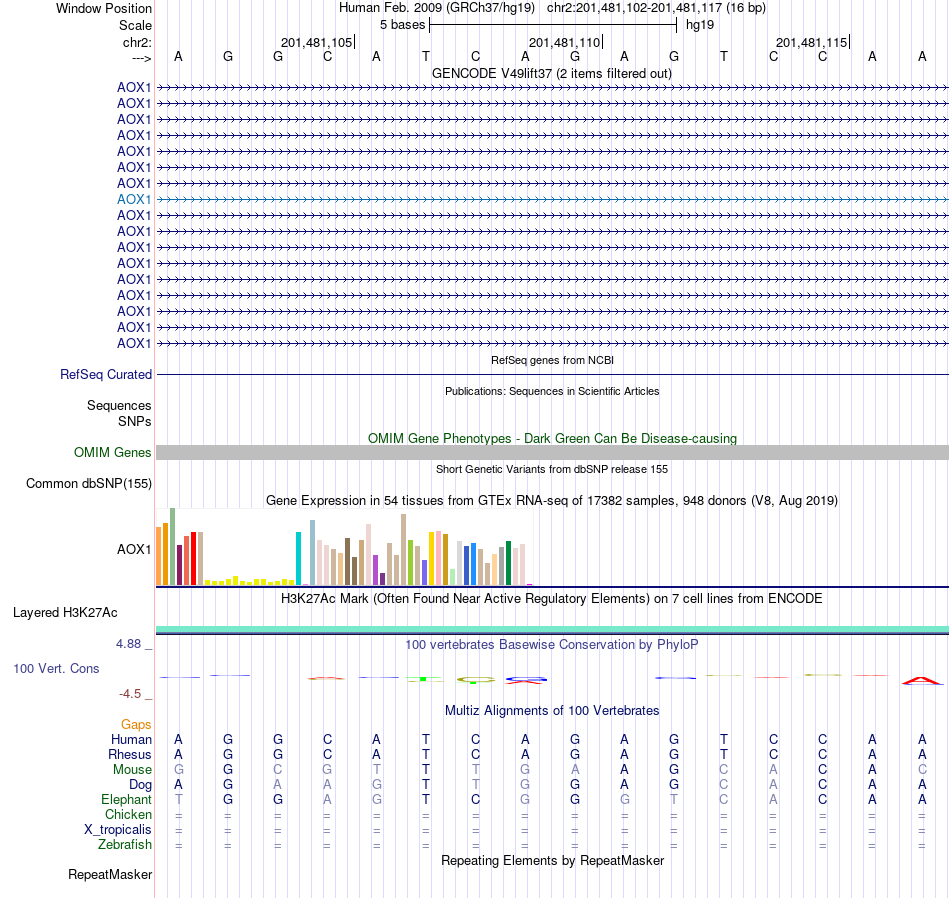Click the Scale label
Image resolution: width=950 pixels, height=898 pixels.
pyautogui.click(x=135, y=25)
